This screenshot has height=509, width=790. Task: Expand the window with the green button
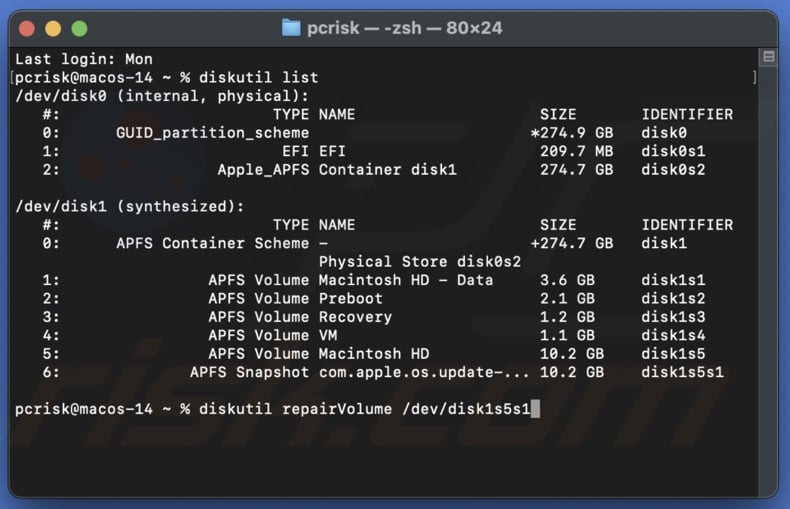[79, 29]
